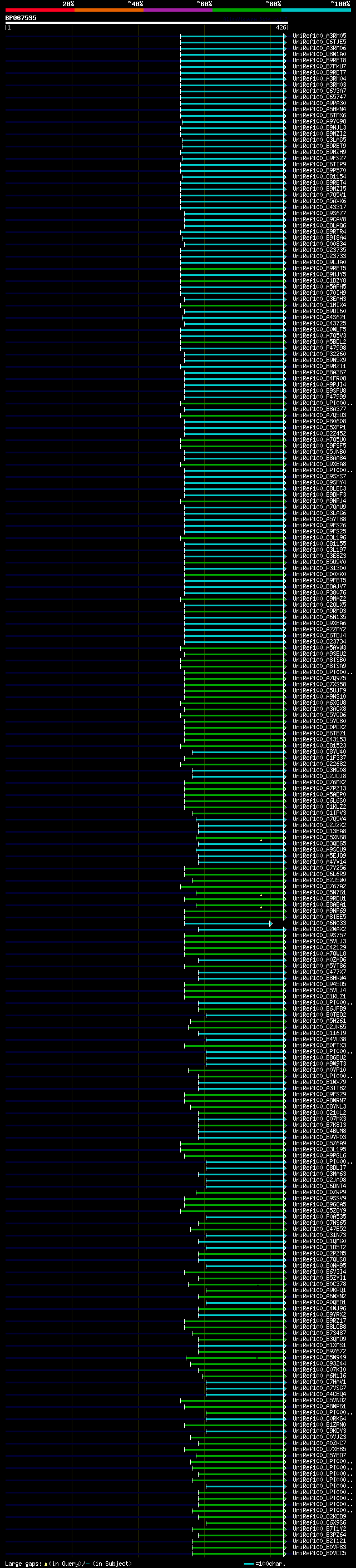Screen dimensions: 356x1568
Task: Open hit UniRef100_B6JFB9
Action: (319, 1008)
